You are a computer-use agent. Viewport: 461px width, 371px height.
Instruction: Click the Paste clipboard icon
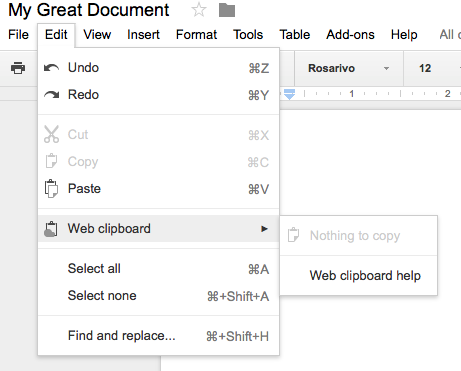[x=51, y=189]
